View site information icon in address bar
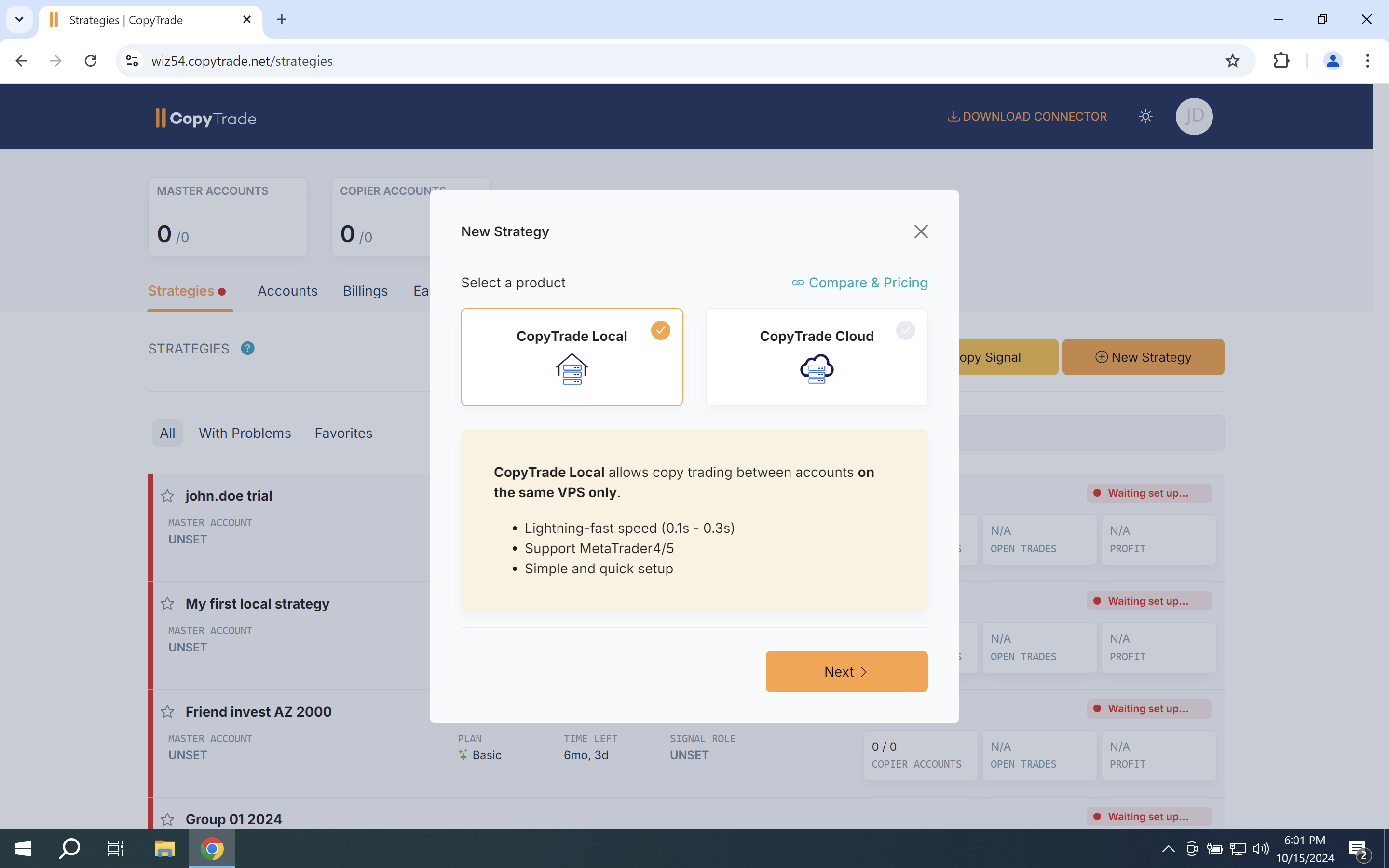 click(x=132, y=61)
